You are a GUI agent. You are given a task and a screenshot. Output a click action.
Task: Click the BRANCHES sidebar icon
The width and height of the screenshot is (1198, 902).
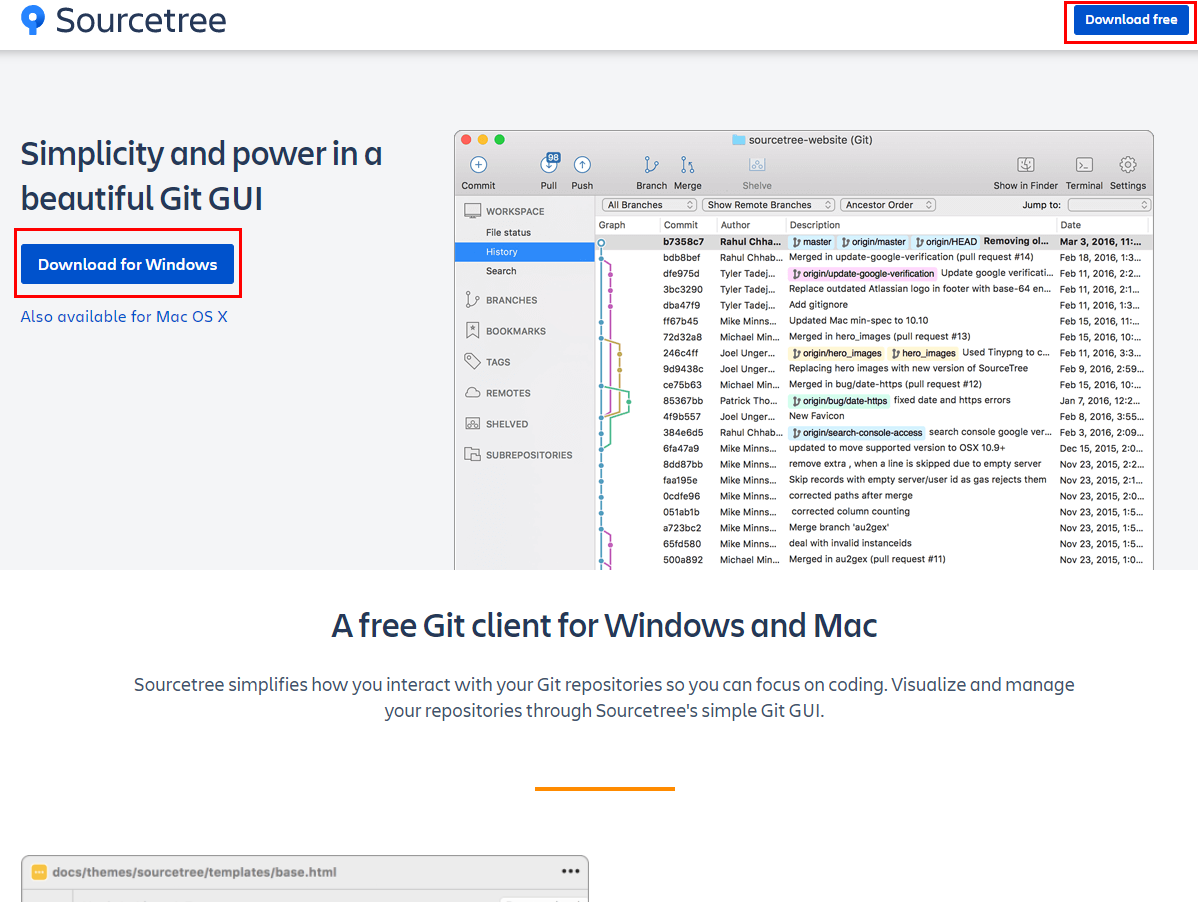pos(472,299)
